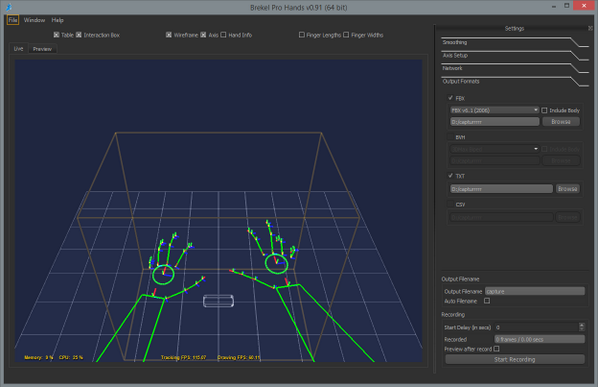The height and width of the screenshot is (387, 598).
Task: Open the Window menu
Action: 34,20
